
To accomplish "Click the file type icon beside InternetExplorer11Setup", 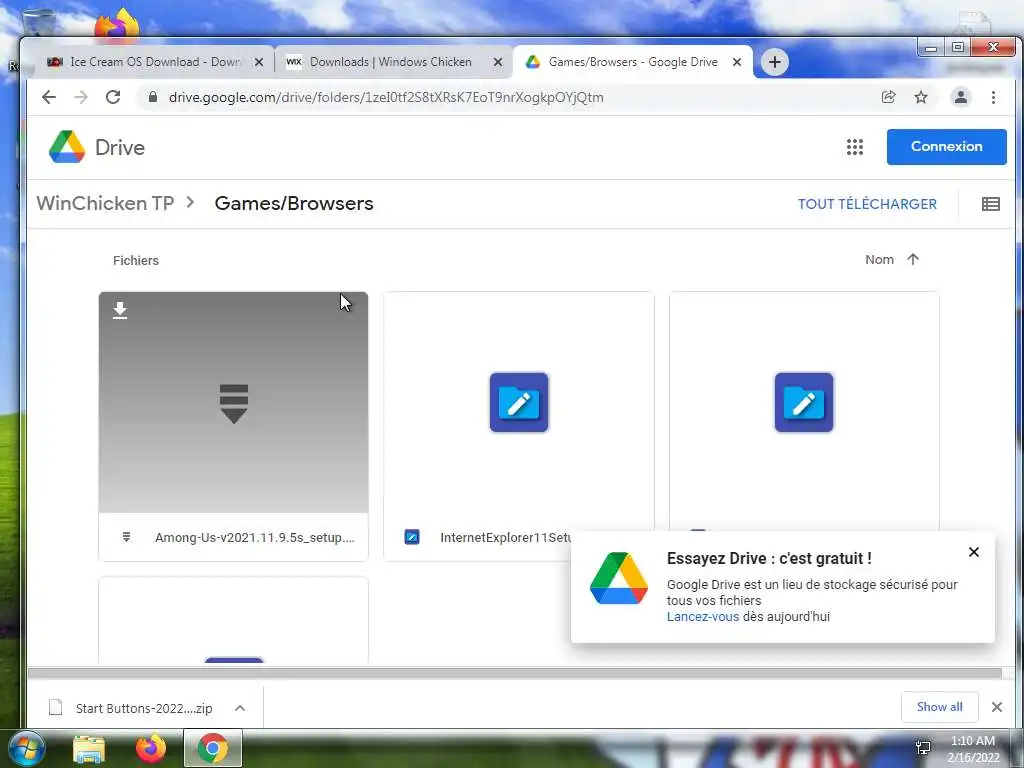I will click(x=411, y=537).
